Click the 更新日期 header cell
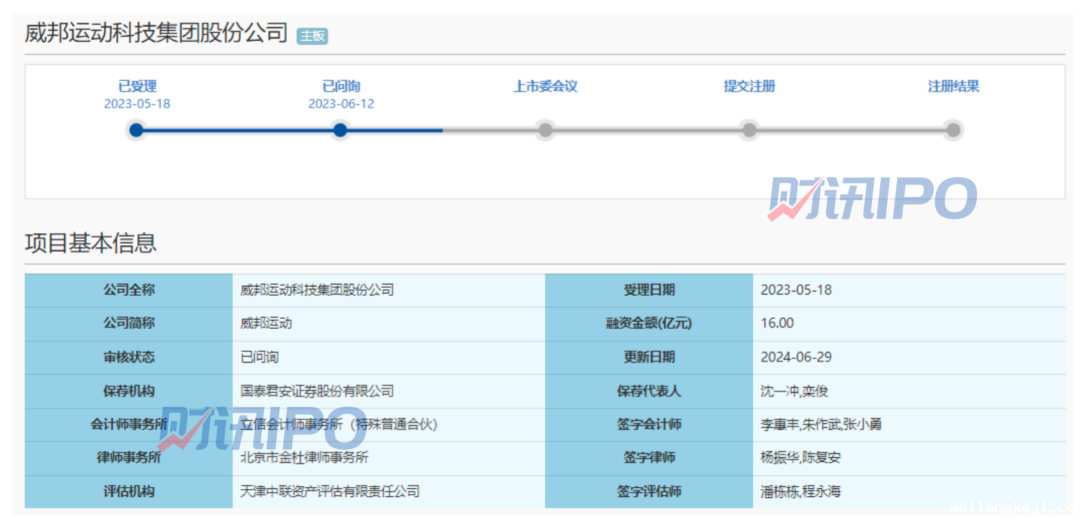 tap(649, 357)
